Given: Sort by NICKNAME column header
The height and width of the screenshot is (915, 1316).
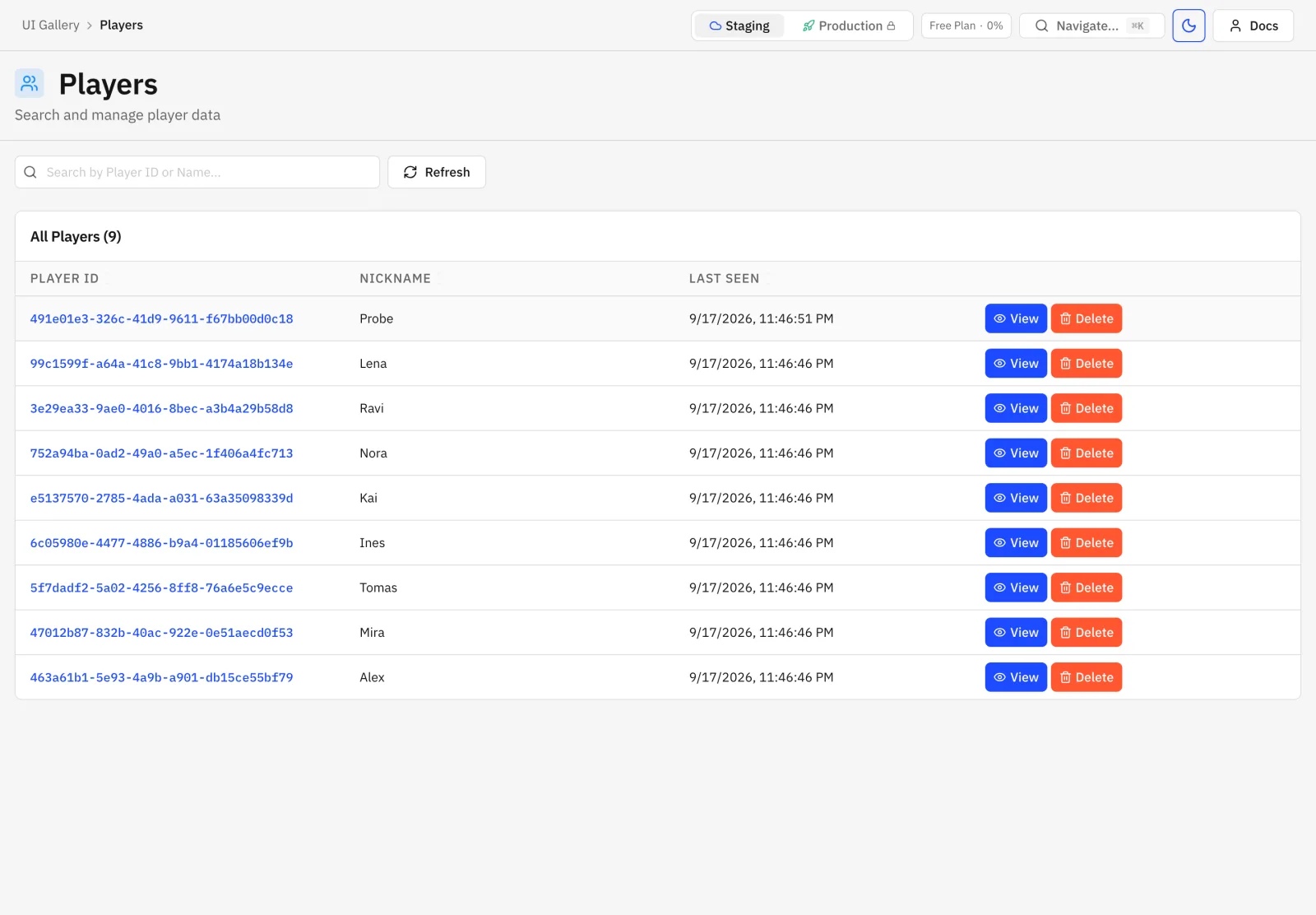Looking at the screenshot, I should pos(395,278).
